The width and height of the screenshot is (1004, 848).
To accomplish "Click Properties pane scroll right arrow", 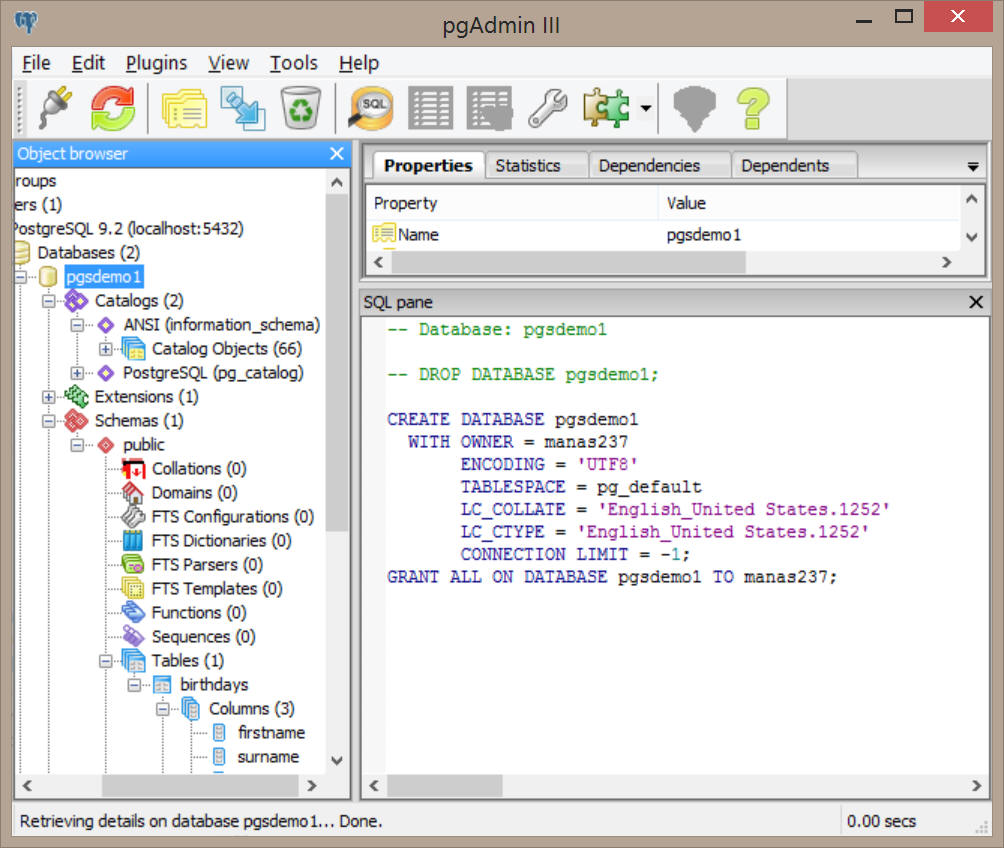I will point(946,262).
